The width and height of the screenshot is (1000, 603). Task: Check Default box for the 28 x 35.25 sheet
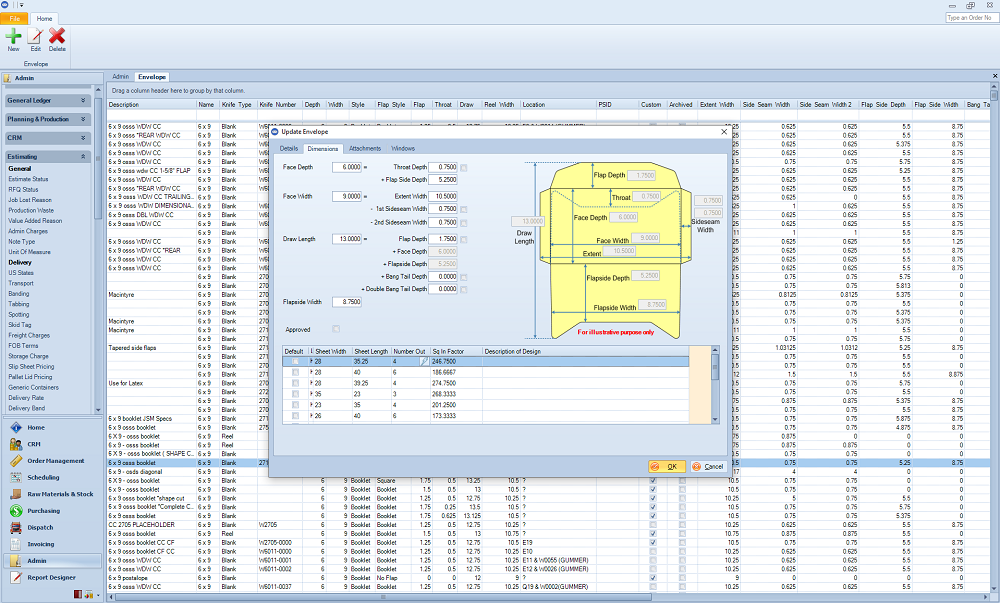tap(295, 361)
